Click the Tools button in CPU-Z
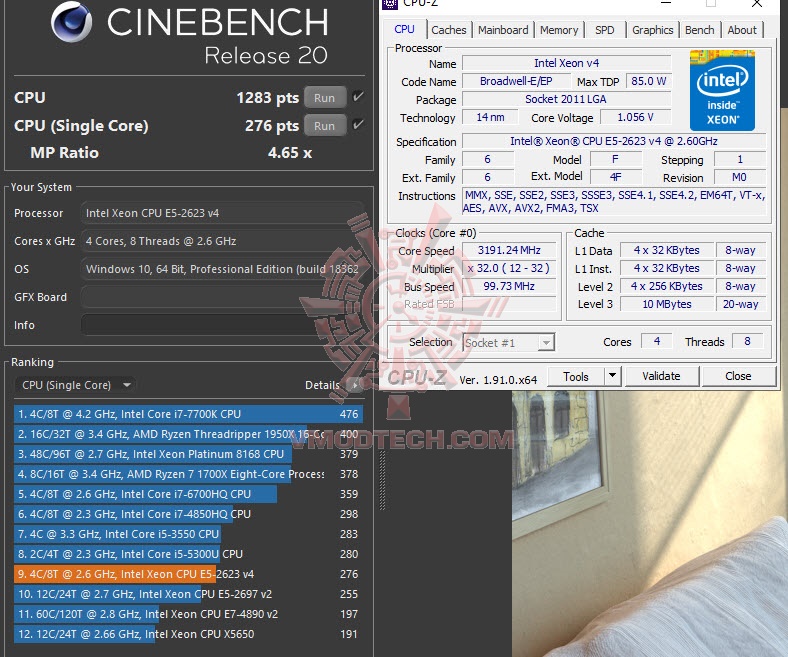Image resolution: width=788 pixels, height=657 pixels. tap(576, 377)
